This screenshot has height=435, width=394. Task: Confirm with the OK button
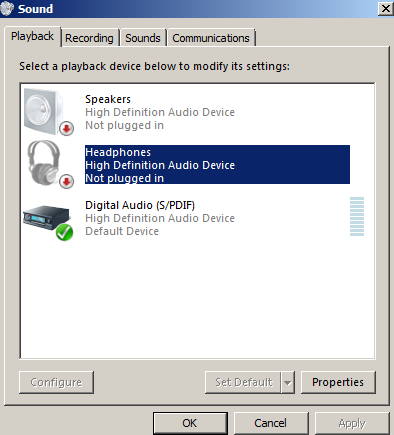point(190,423)
